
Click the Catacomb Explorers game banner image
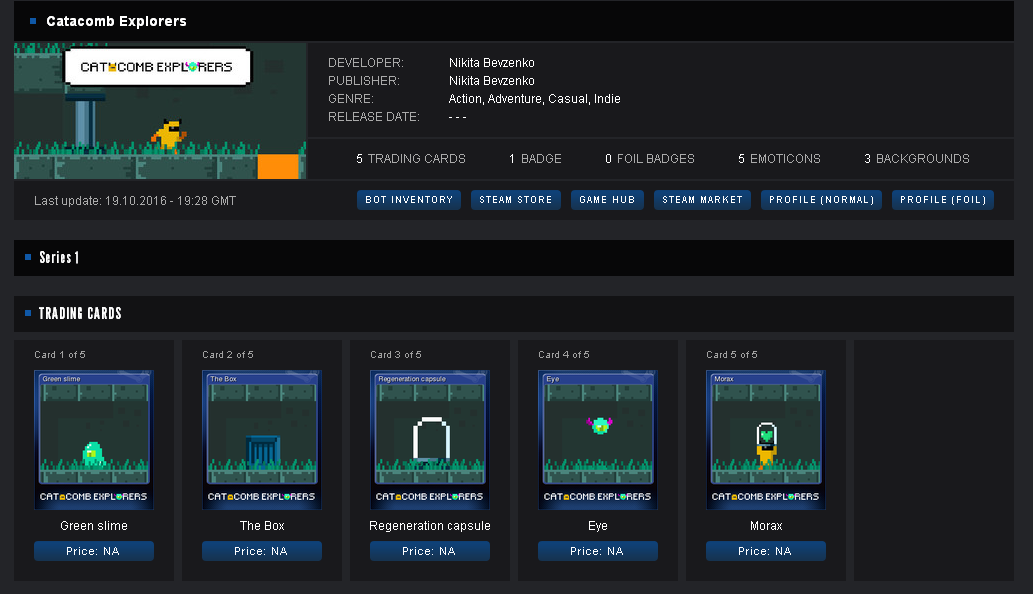coord(160,111)
